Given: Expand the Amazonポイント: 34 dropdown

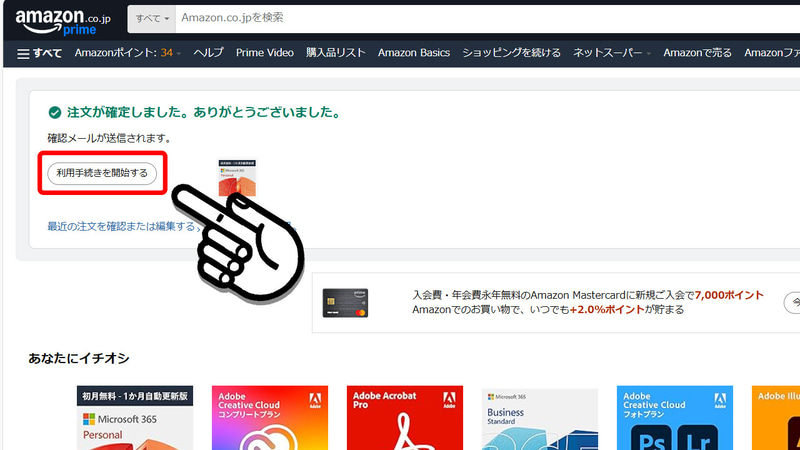Looking at the screenshot, I should pyautogui.click(x=128, y=53).
